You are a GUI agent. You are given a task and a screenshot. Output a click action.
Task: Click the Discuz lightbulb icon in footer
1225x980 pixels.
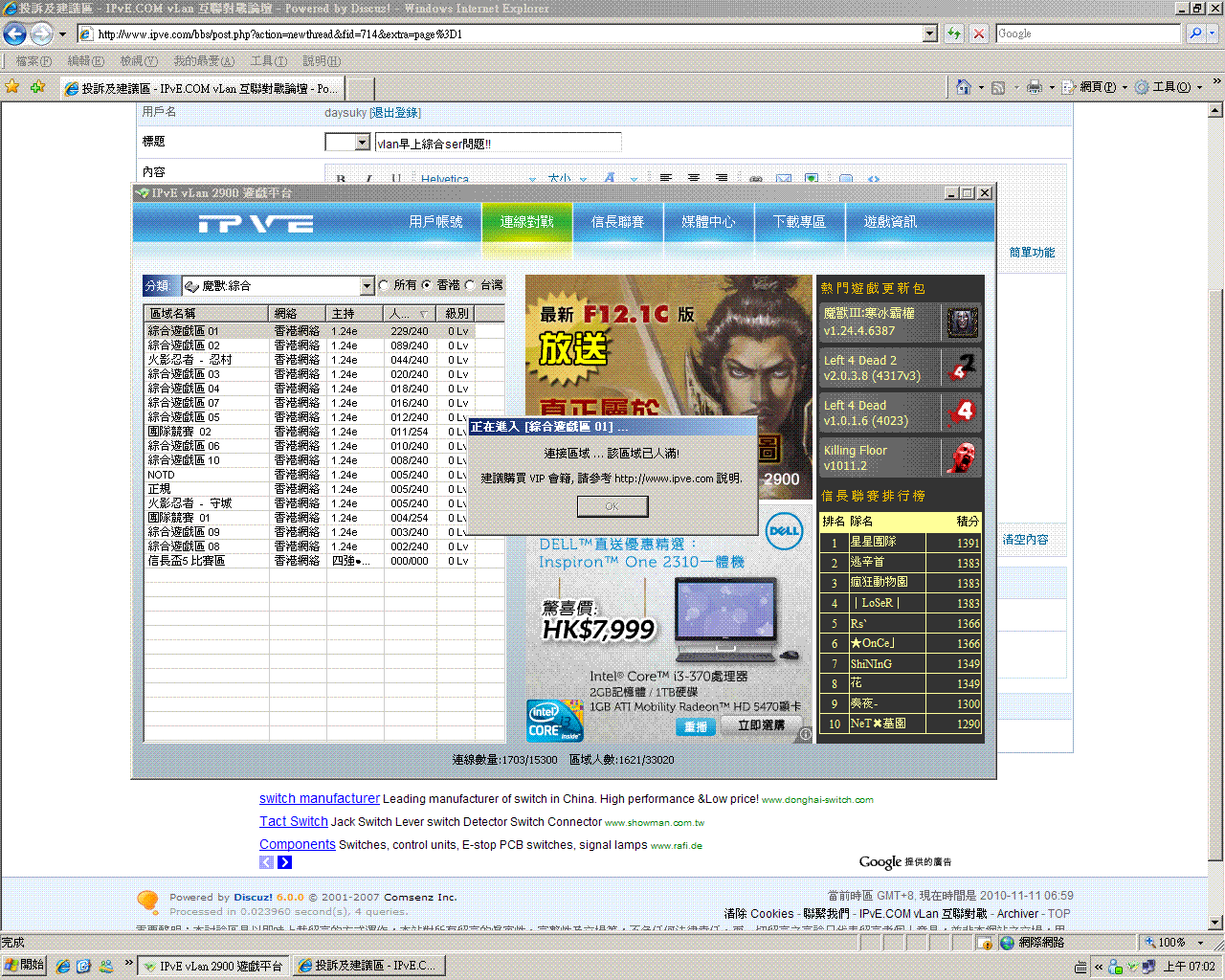(147, 902)
